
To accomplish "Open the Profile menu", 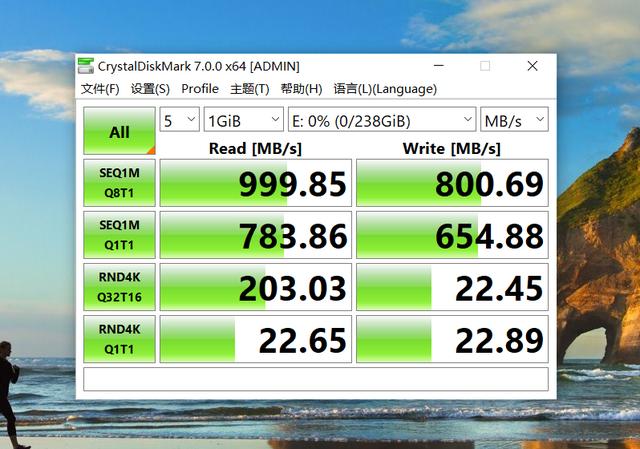I will pyautogui.click(x=200, y=89).
